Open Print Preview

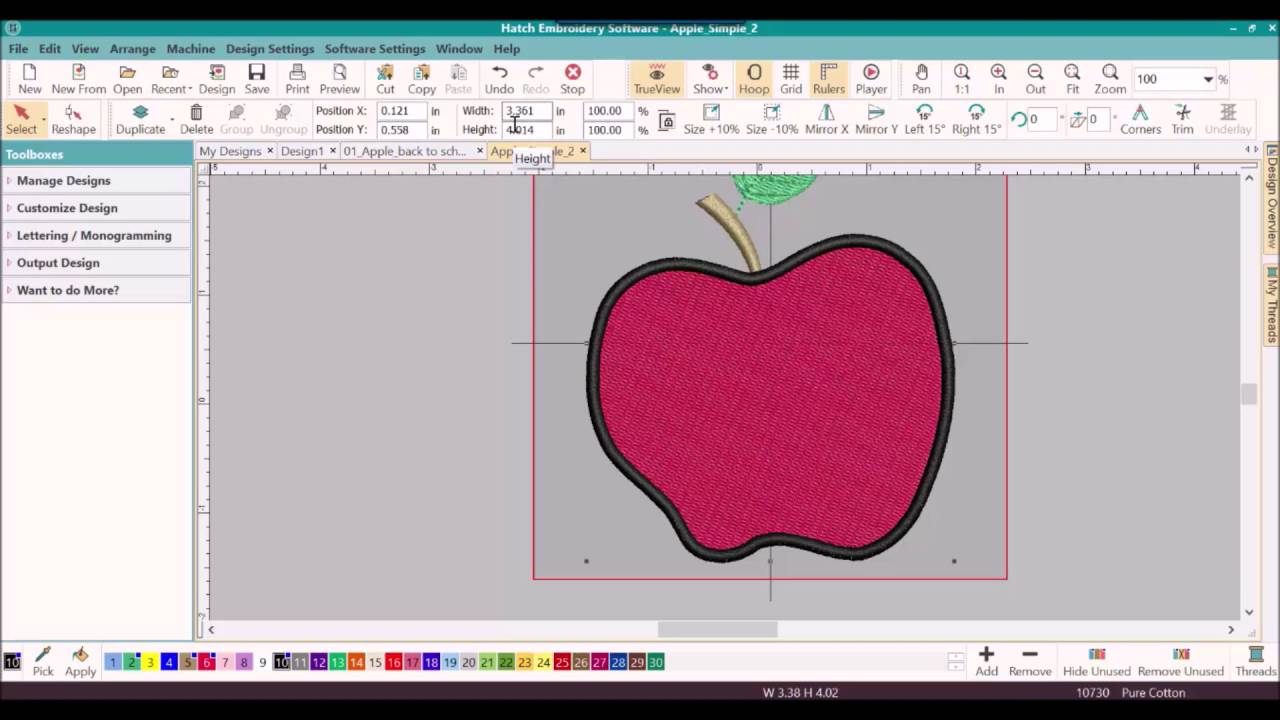pos(340,79)
